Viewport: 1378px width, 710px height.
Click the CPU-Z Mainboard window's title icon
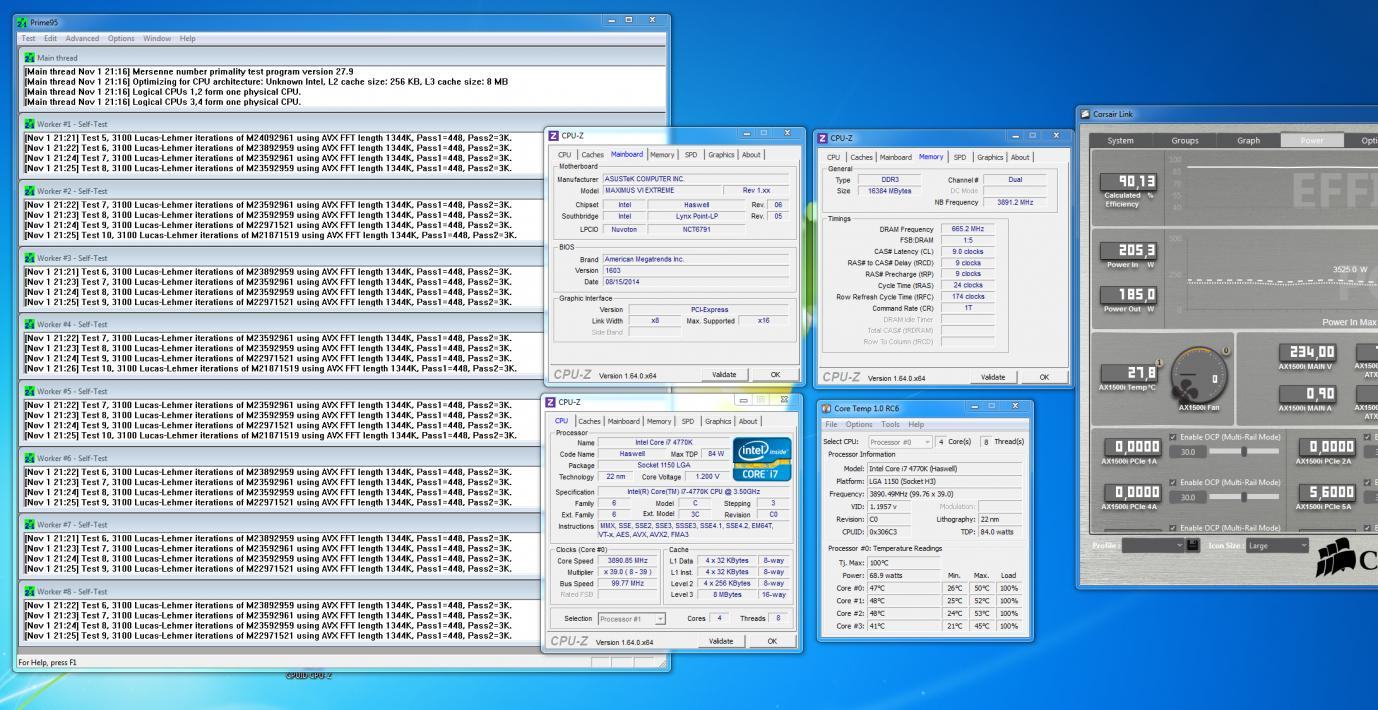[x=553, y=135]
